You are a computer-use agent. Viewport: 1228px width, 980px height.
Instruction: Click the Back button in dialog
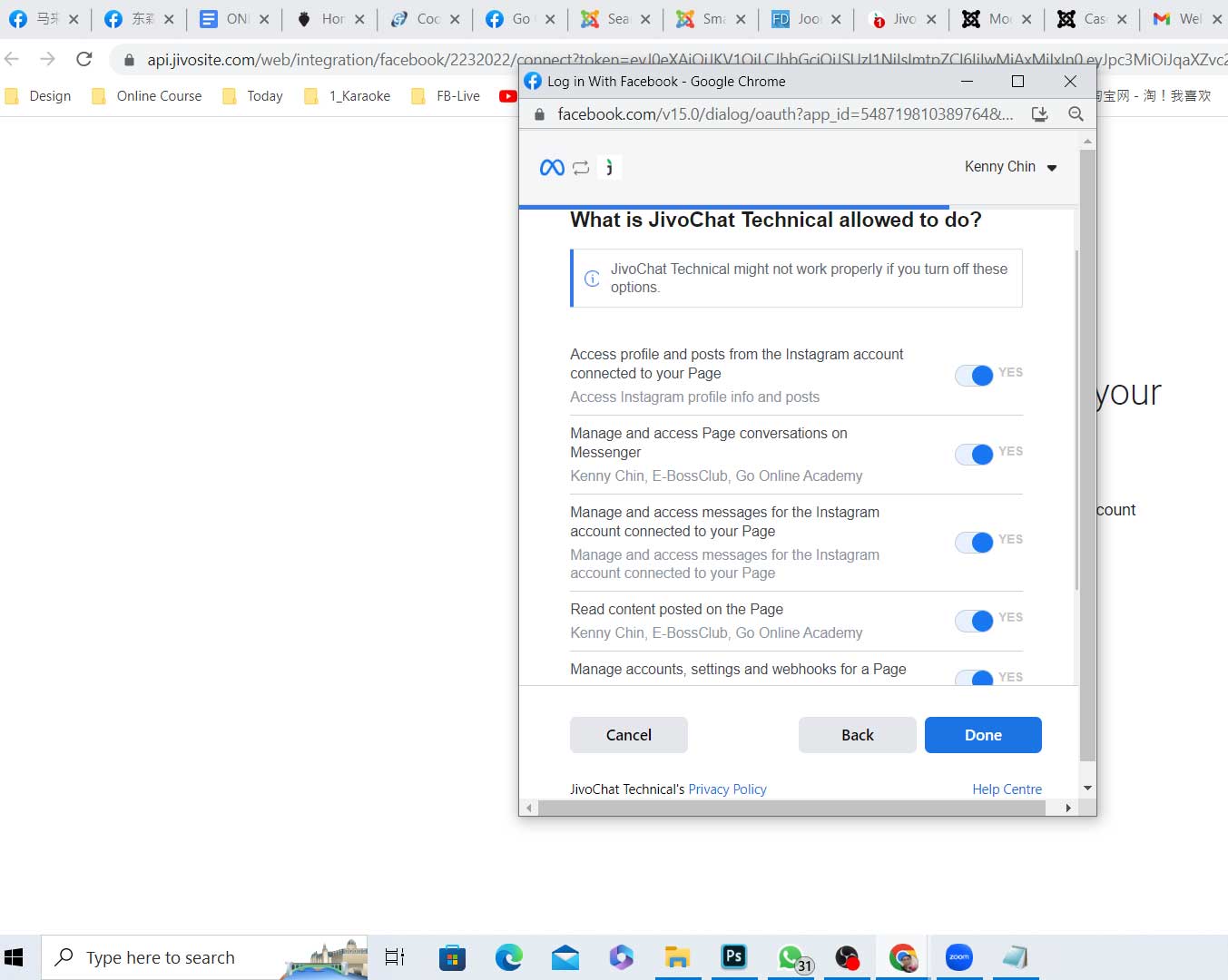pos(858,735)
